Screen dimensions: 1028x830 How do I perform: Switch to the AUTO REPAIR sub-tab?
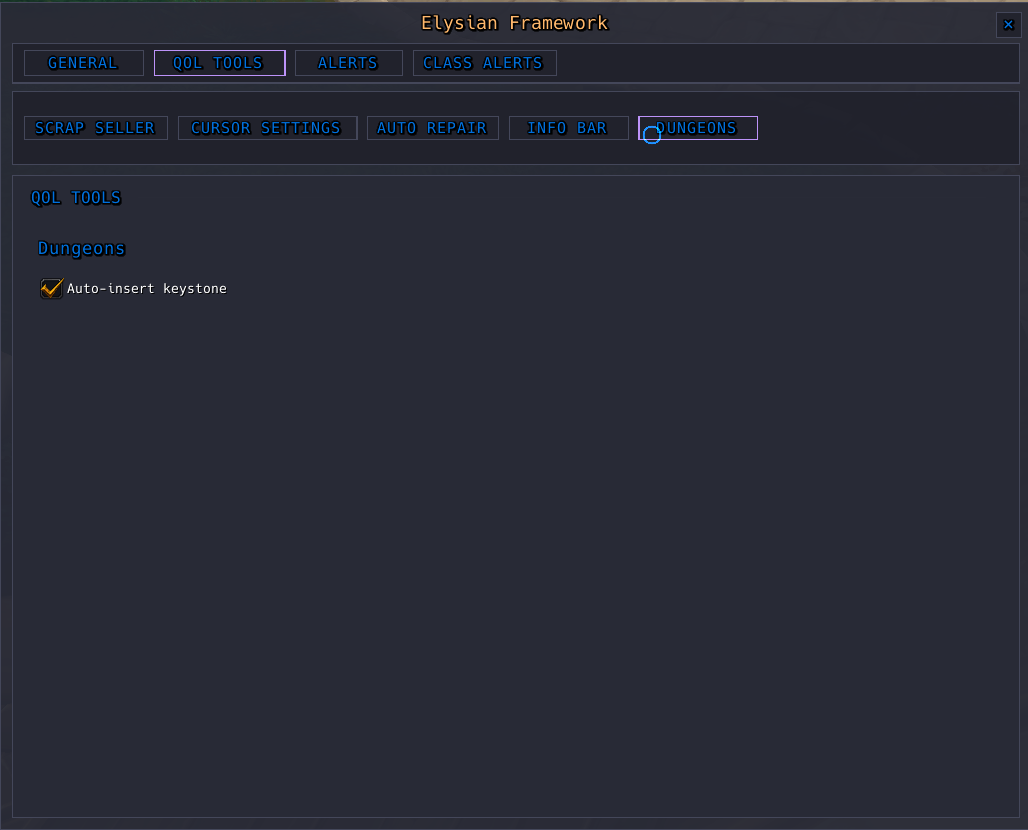point(433,128)
